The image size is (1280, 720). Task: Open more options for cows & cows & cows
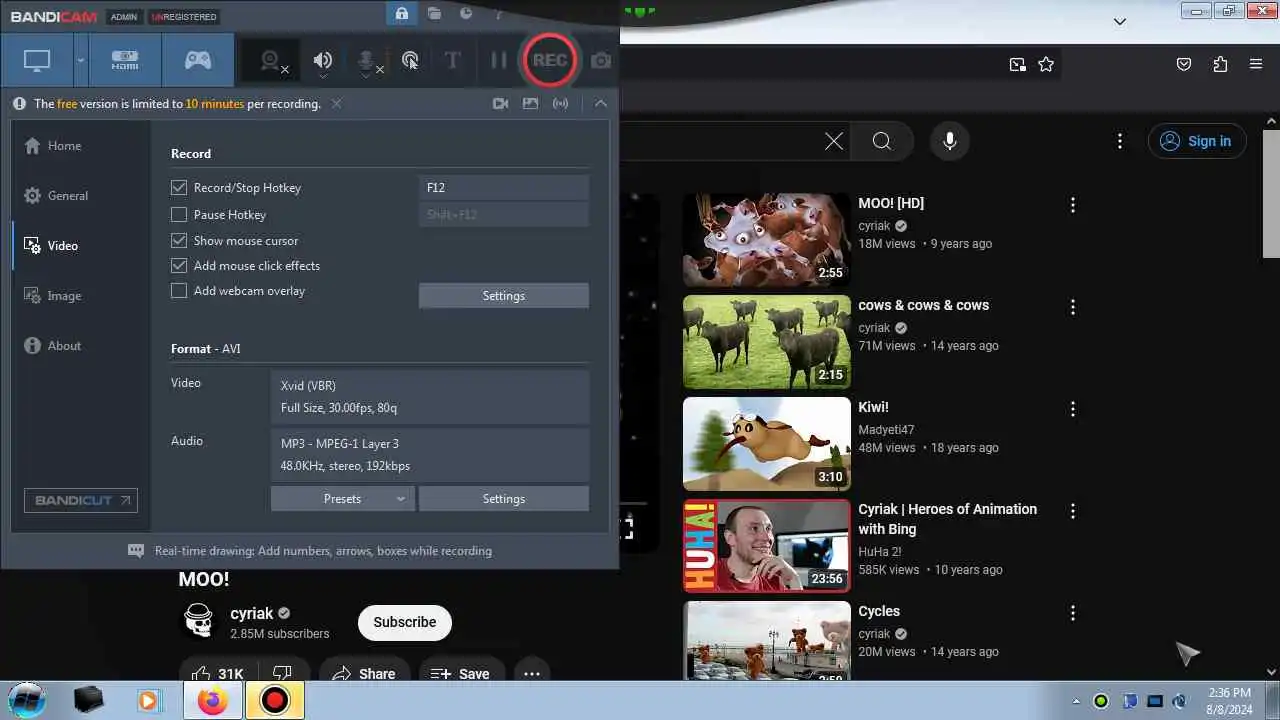1073,307
